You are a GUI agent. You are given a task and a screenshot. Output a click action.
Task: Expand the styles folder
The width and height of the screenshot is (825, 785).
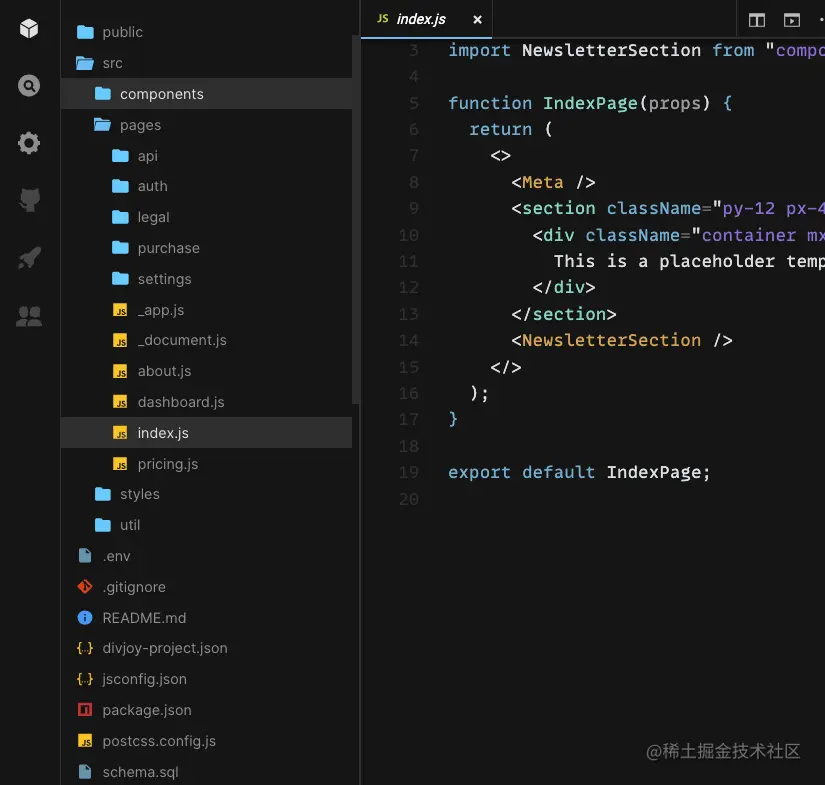coord(206,494)
